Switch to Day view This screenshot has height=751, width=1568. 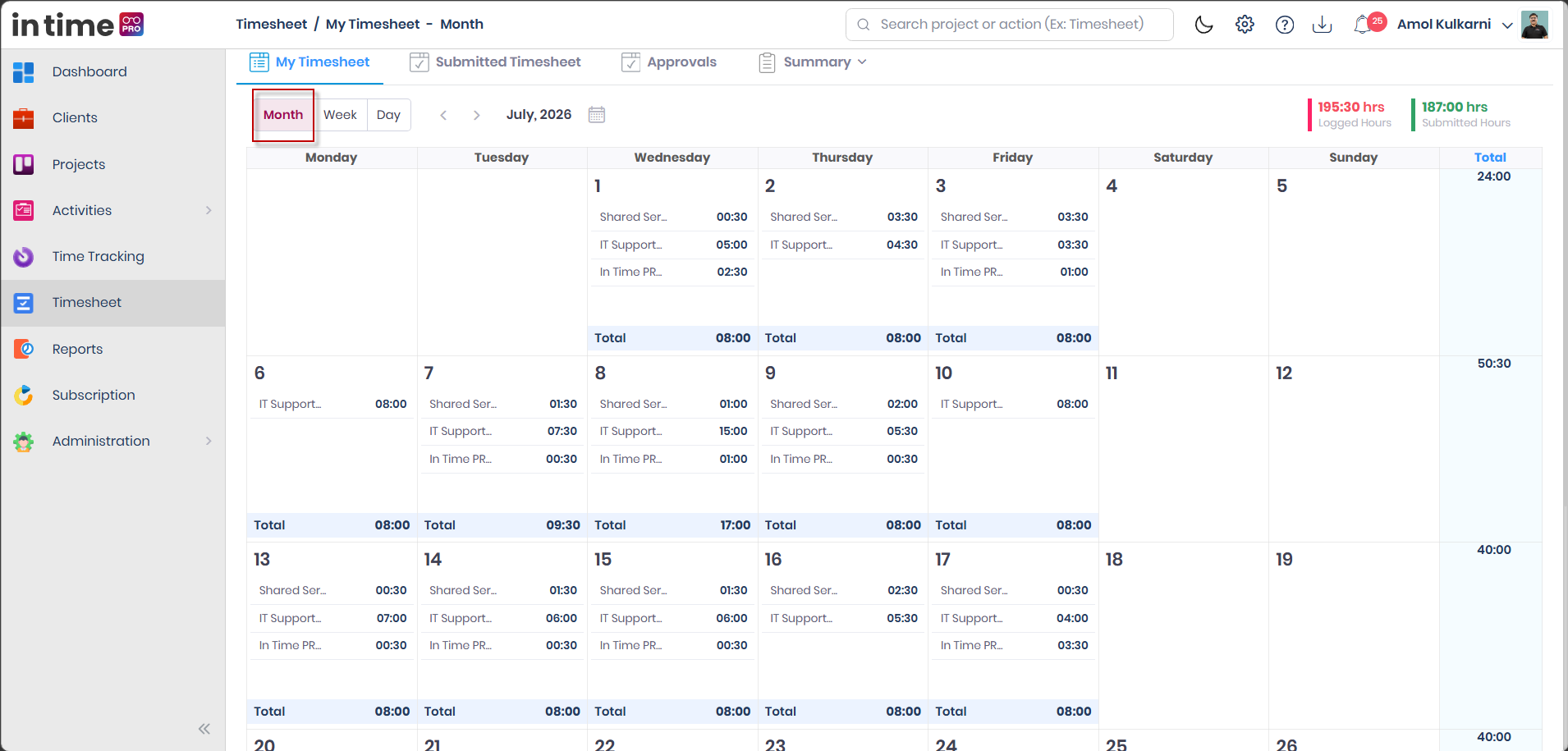click(x=388, y=115)
